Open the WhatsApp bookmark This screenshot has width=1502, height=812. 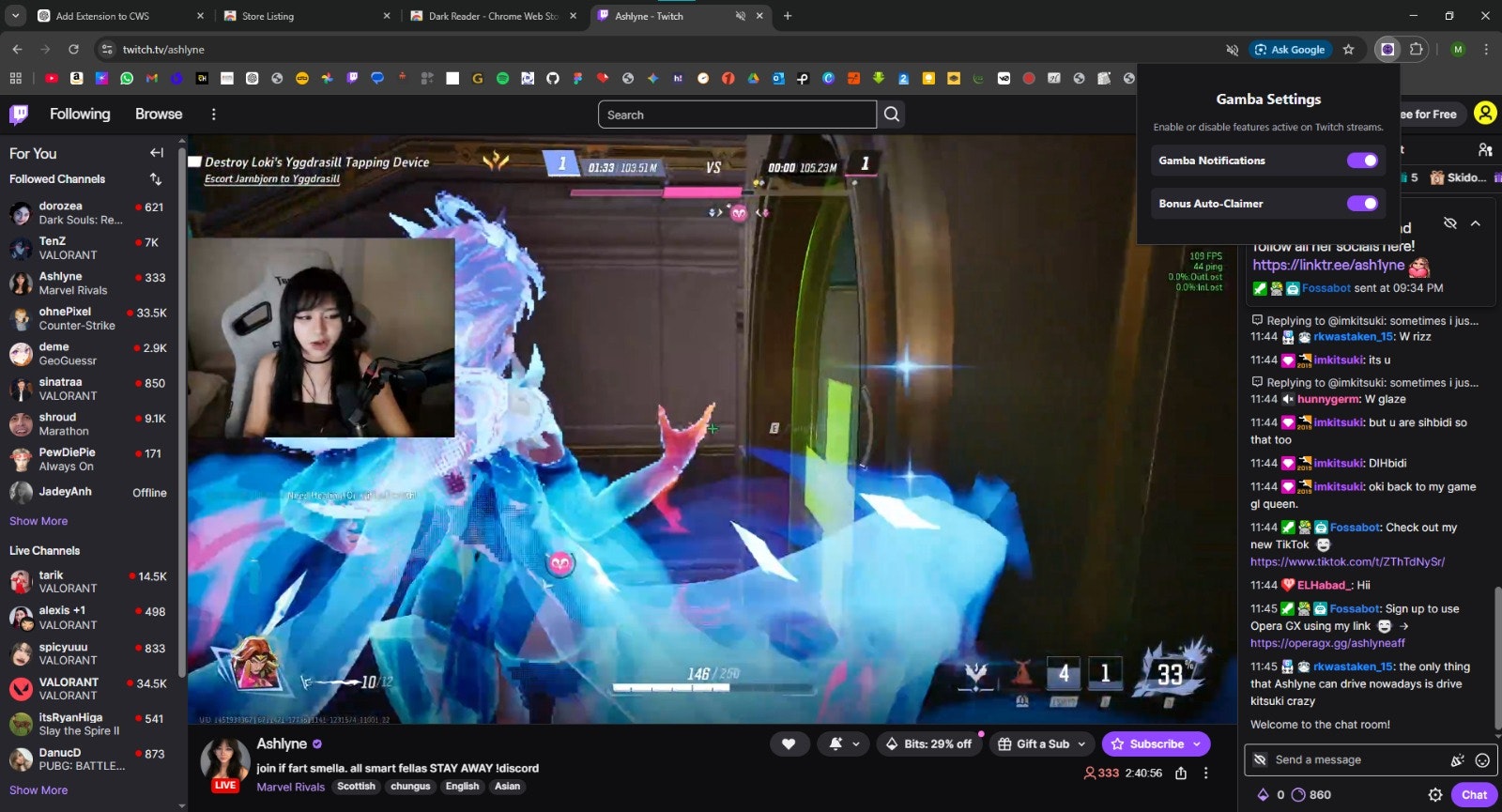click(127, 79)
